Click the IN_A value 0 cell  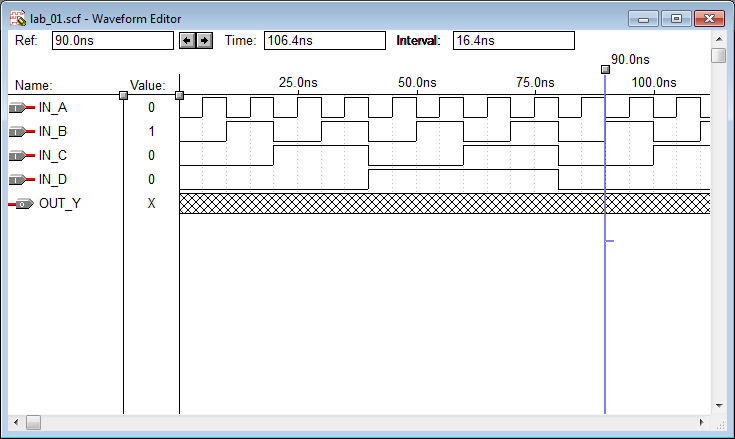tap(151, 108)
